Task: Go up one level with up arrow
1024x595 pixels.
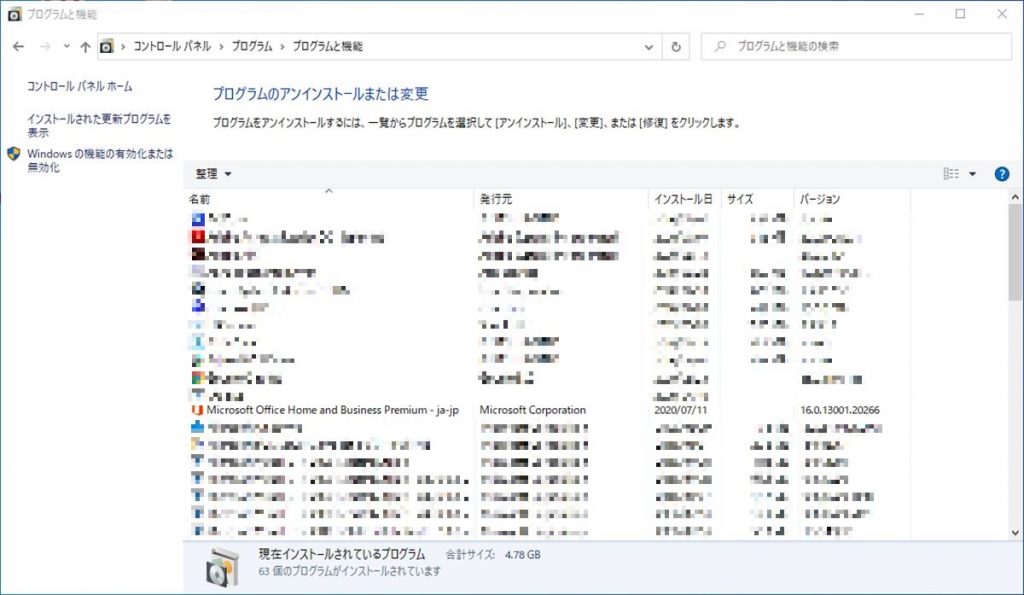Action: click(x=85, y=46)
